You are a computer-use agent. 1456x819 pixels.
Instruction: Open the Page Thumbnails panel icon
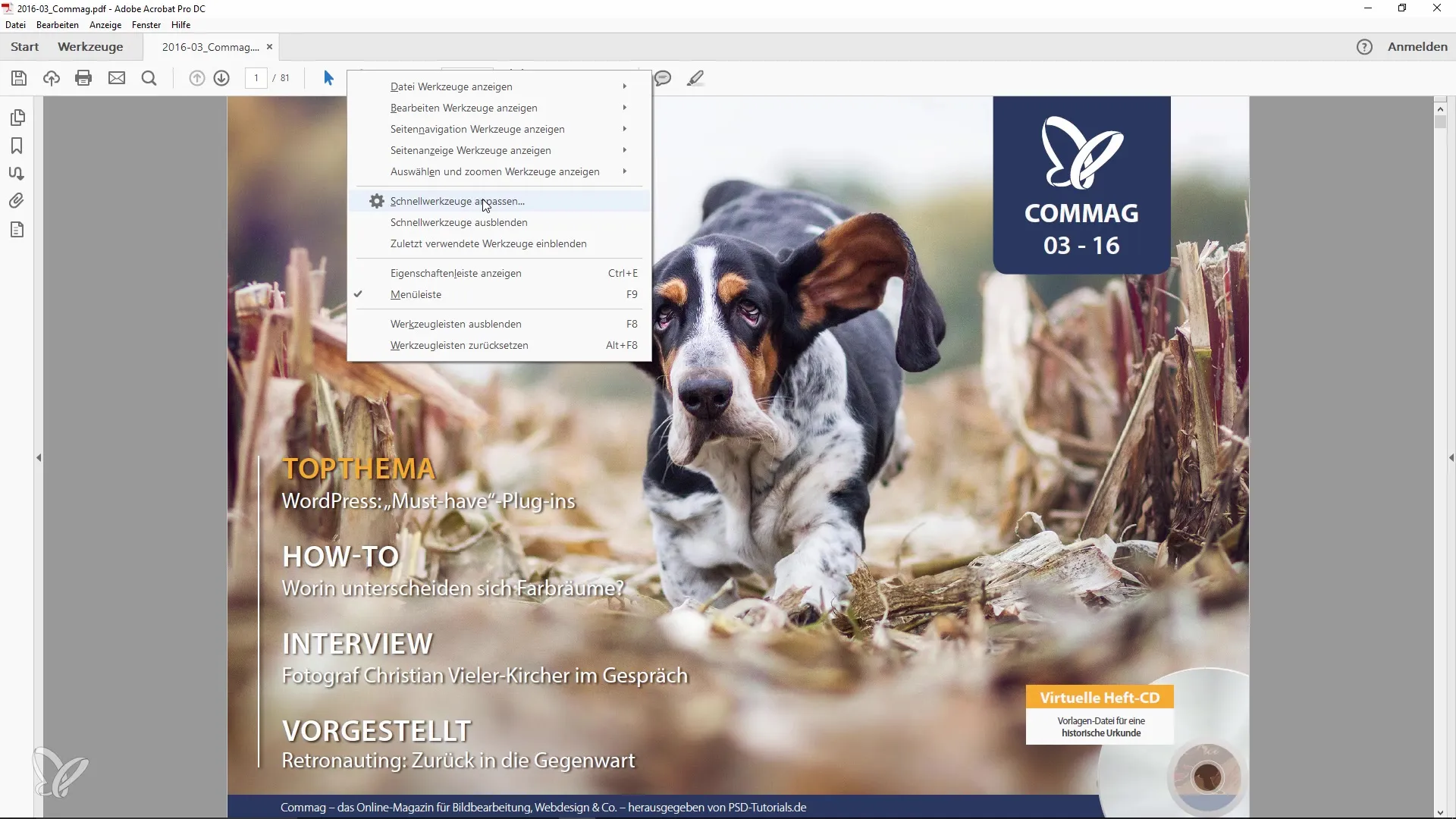tap(17, 118)
